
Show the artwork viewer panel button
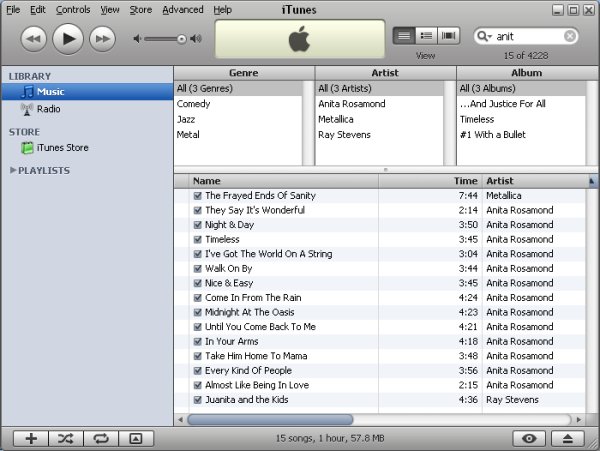tap(136, 438)
